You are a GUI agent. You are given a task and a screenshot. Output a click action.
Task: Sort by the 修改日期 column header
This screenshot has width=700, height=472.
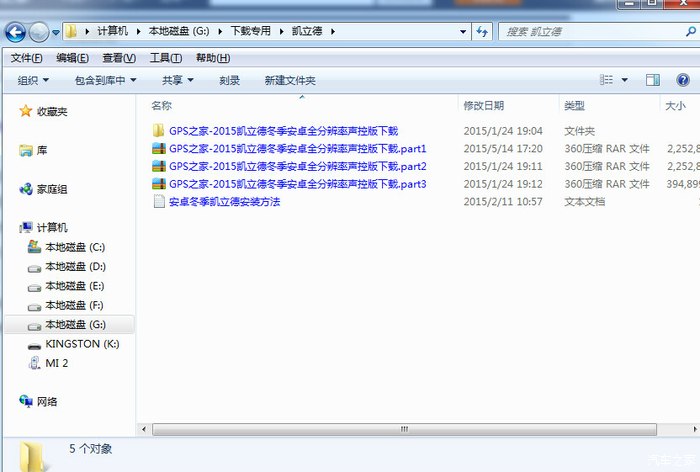(x=483, y=105)
